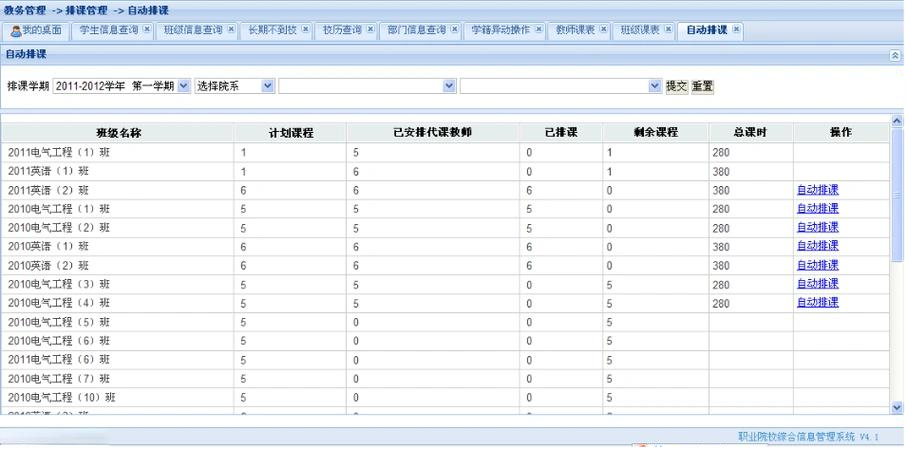The height and width of the screenshot is (449, 907).
Task: Select the 2010电气工程(5)班 row name
Action: pos(59,322)
